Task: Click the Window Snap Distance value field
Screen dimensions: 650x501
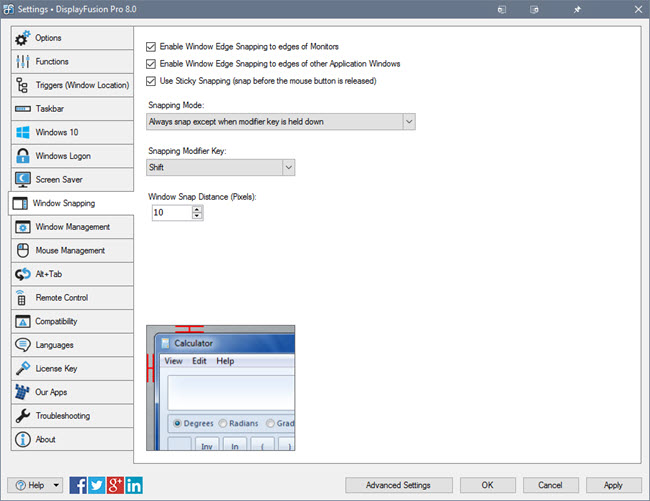Action: coord(172,213)
